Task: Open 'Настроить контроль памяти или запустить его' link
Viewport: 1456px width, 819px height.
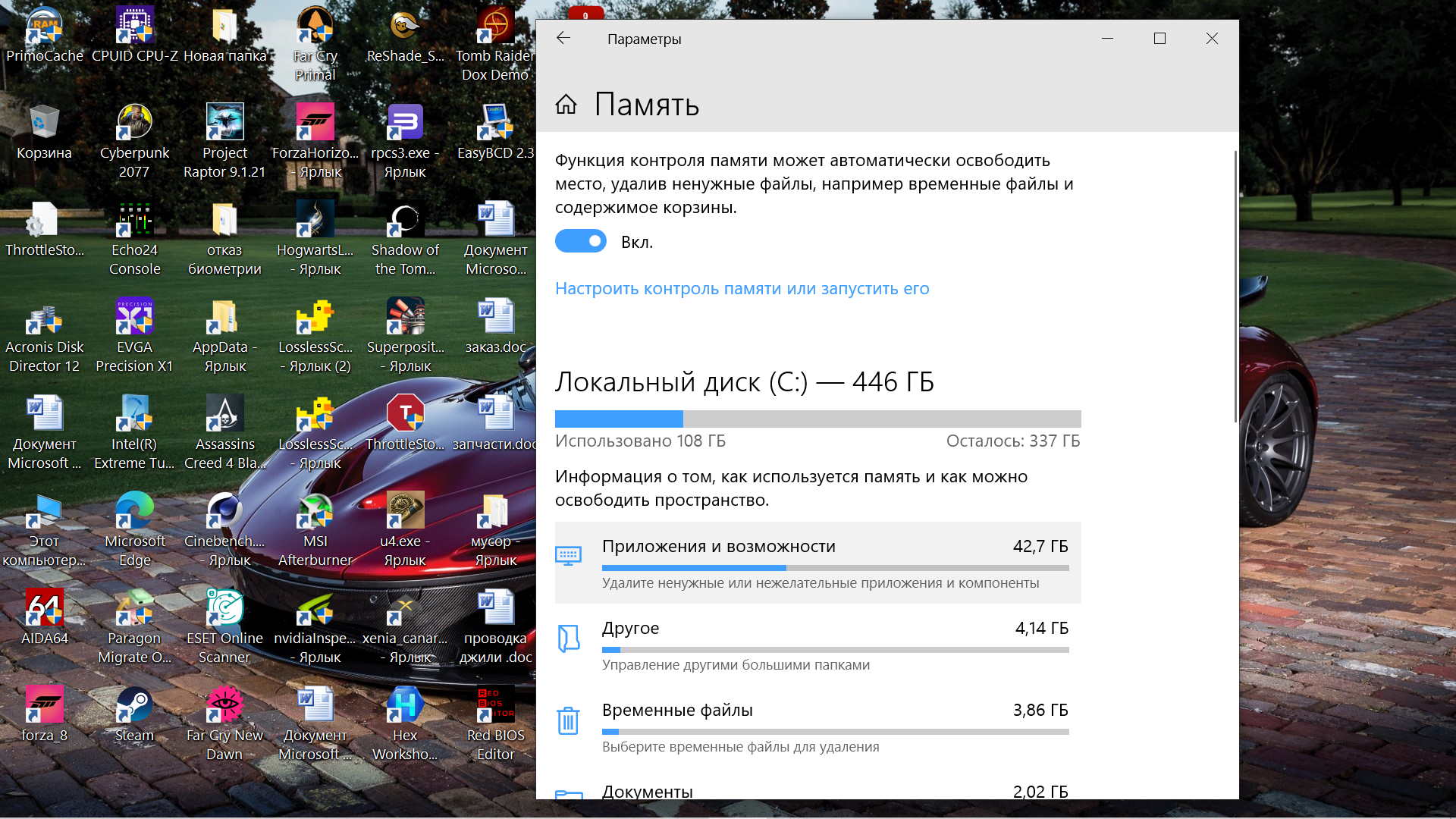Action: tap(742, 289)
